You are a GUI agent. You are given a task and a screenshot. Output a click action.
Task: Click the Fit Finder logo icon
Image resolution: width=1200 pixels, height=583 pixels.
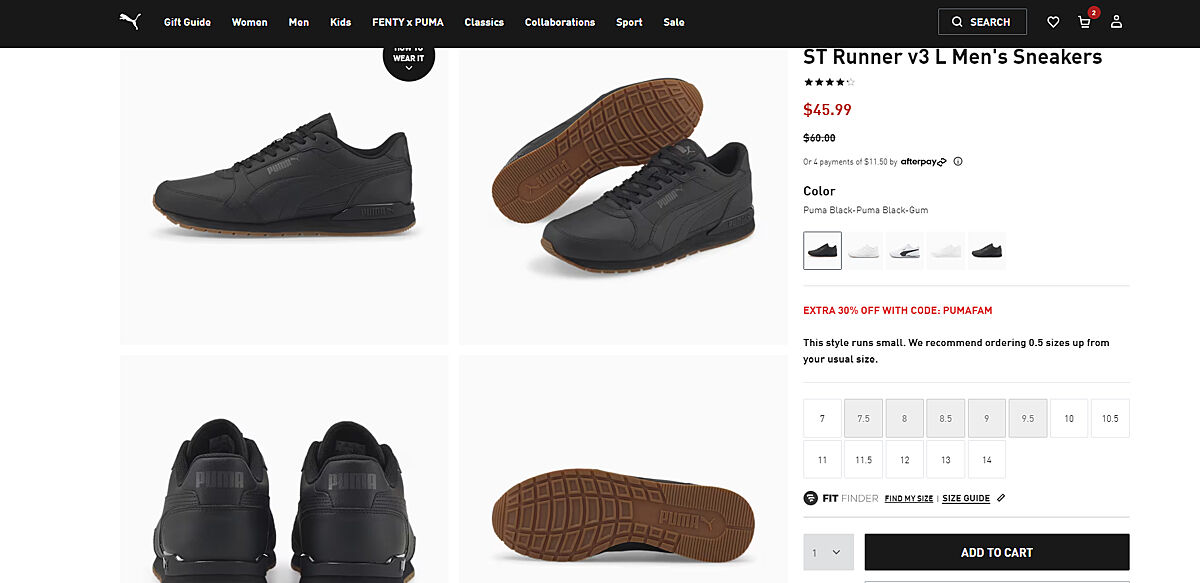coord(811,498)
